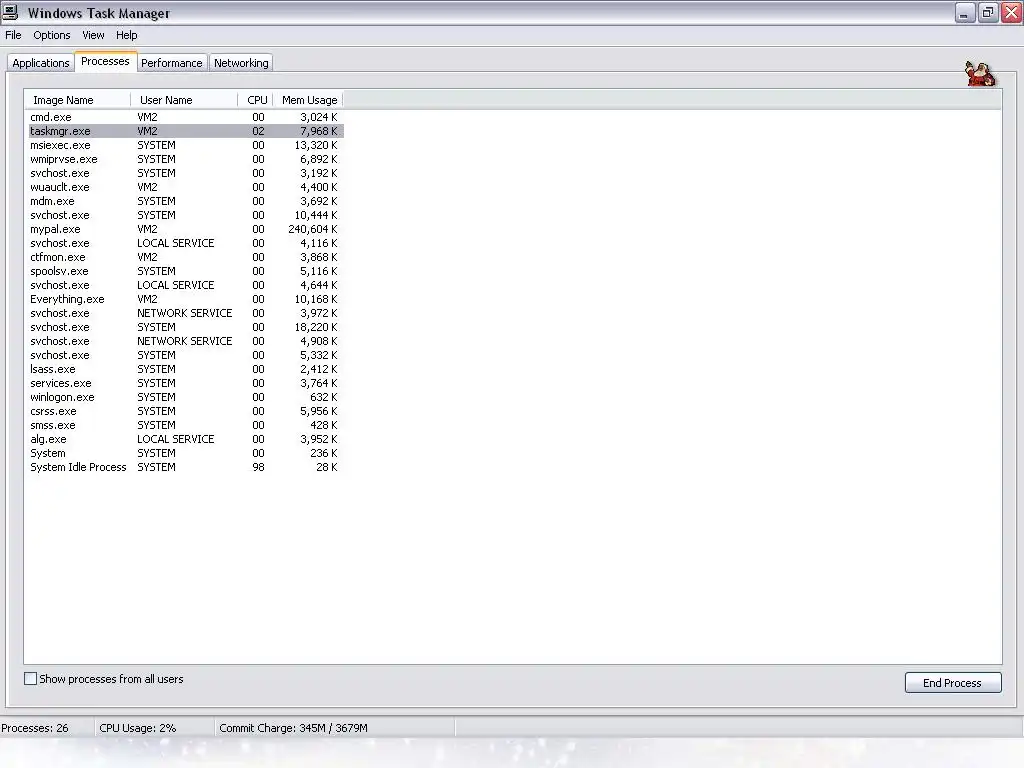Sort by CPU column header
This screenshot has width=1024, height=768.
pos(255,100)
